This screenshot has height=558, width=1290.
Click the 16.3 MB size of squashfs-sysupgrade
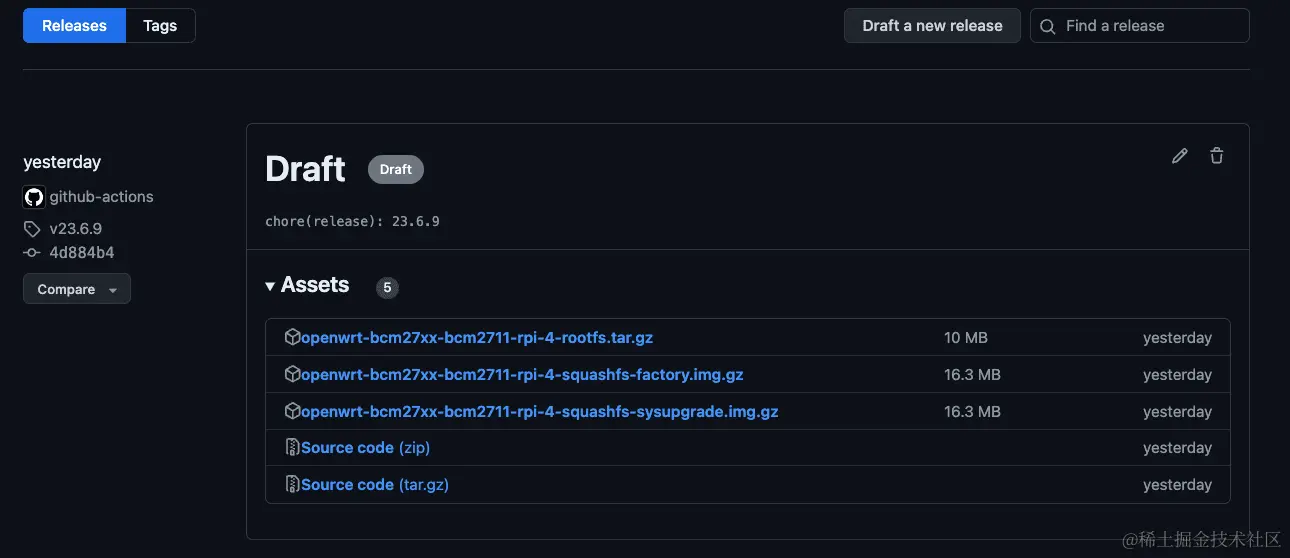click(x=972, y=412)
